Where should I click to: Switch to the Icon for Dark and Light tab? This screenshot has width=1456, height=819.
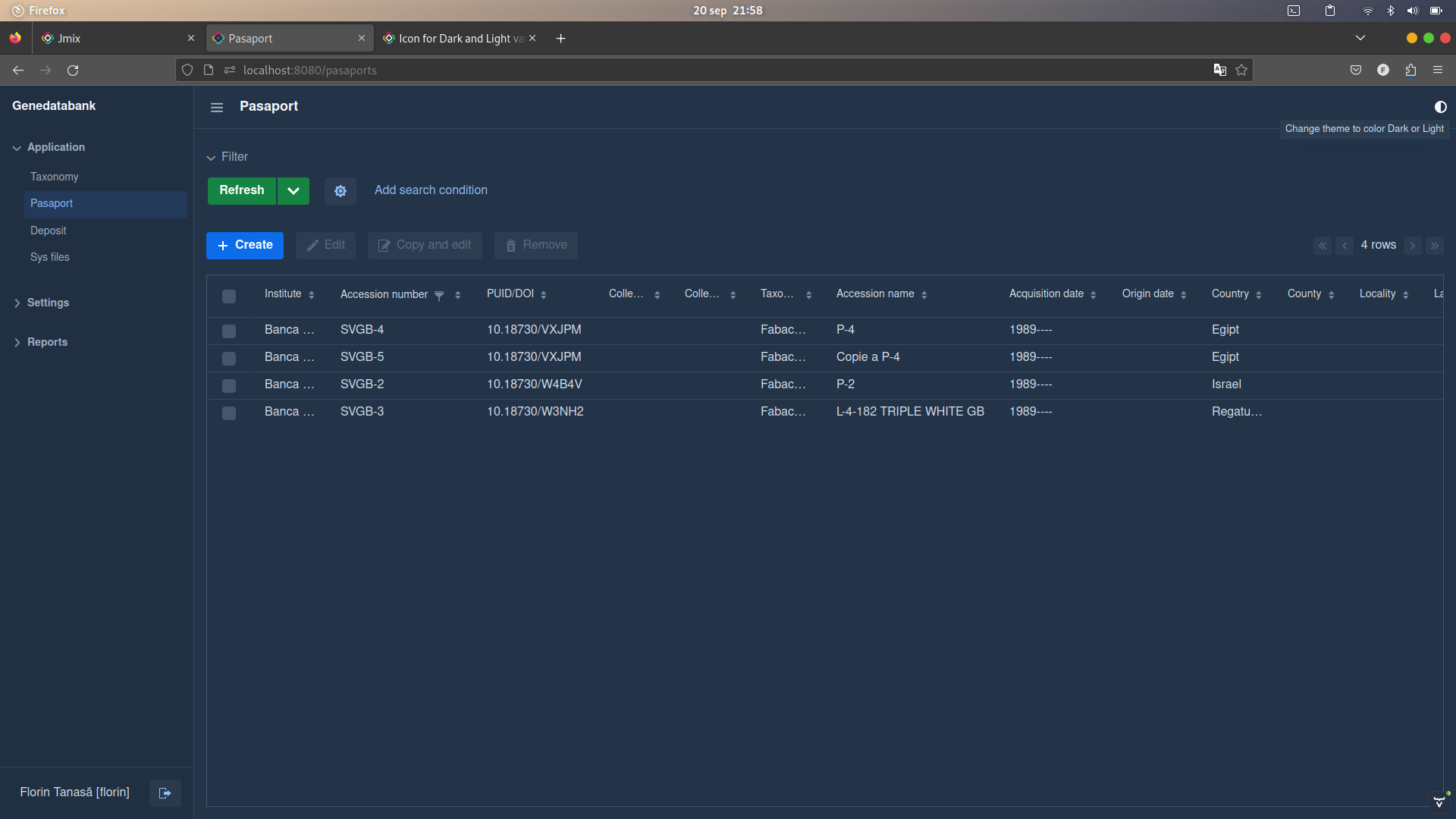pyautogui.click(x=460, y=39)
